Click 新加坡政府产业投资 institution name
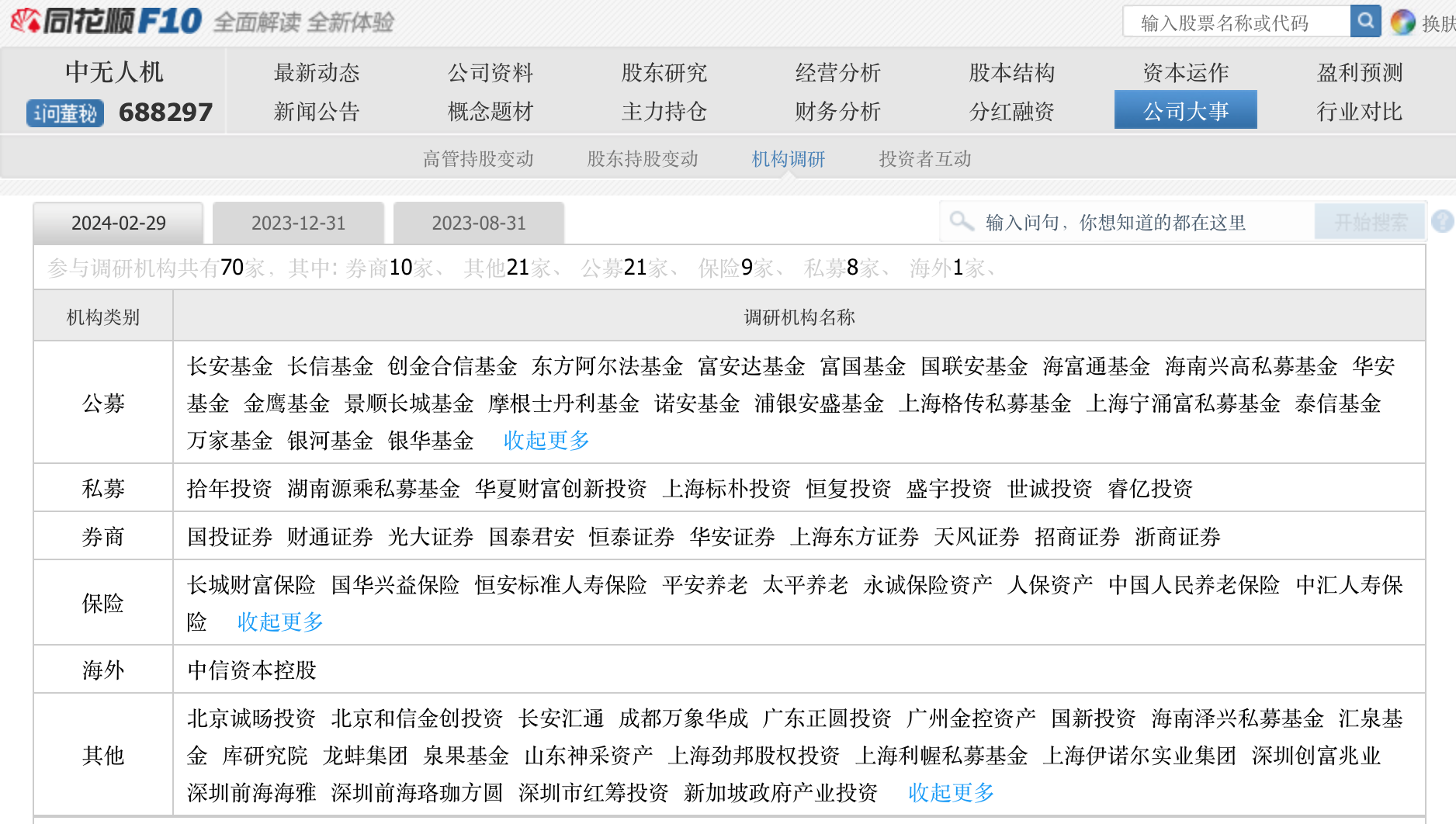 pos(781,793)
